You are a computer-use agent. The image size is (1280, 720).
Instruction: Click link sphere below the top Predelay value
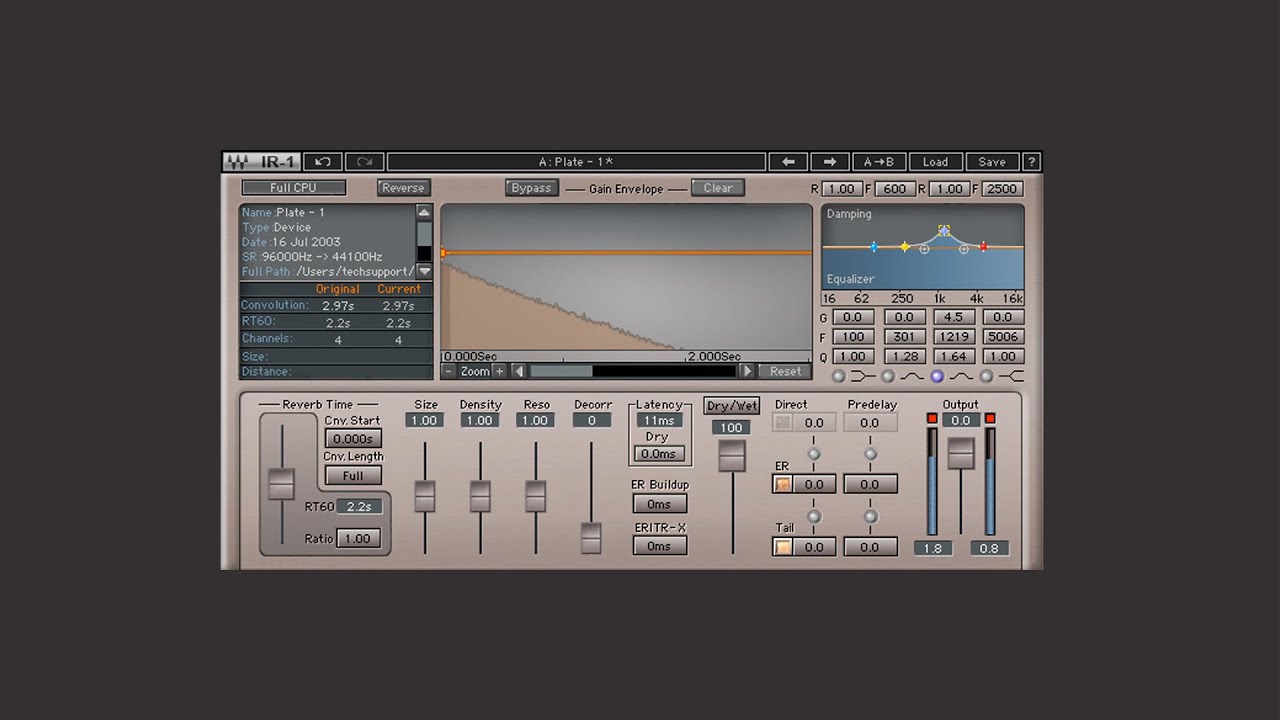click(870, 454)
